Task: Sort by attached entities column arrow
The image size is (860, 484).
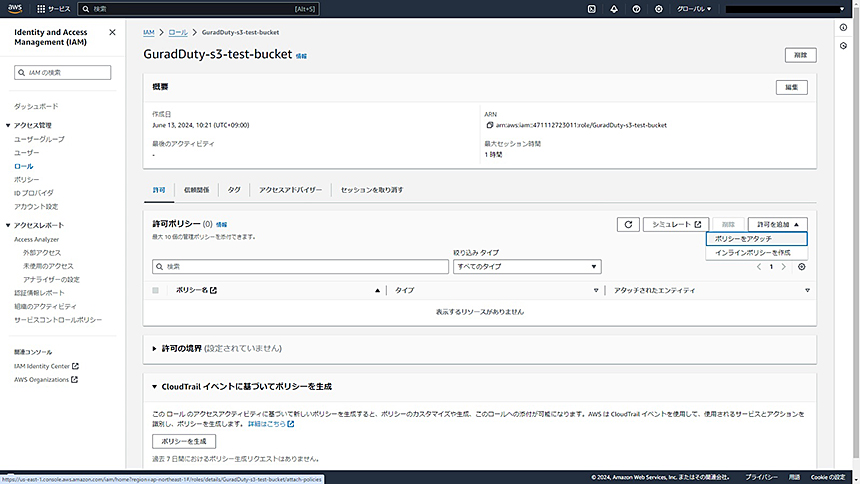Action: click(x=807, y=290)
